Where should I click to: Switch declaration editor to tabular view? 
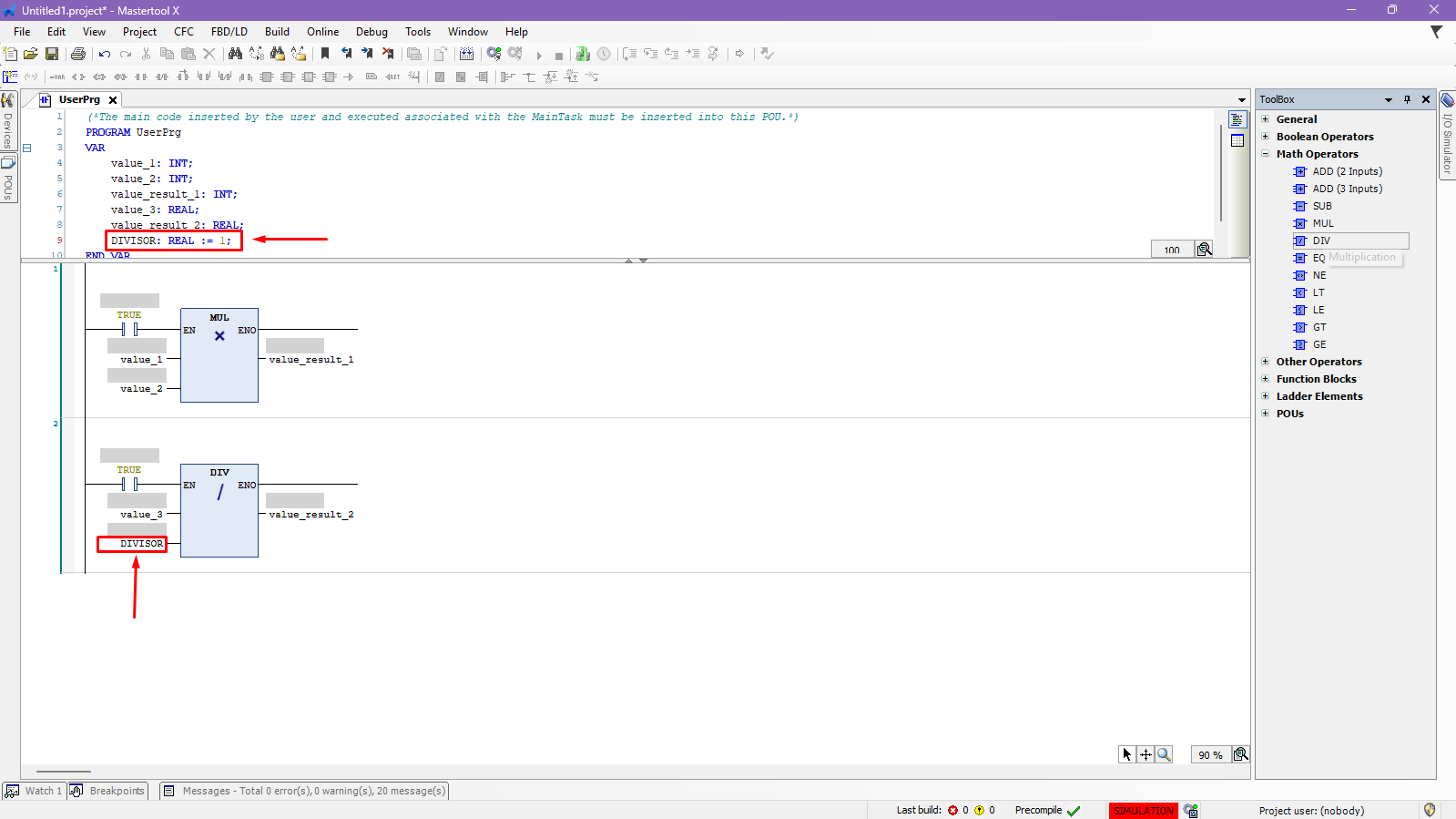coord(1237,140)
